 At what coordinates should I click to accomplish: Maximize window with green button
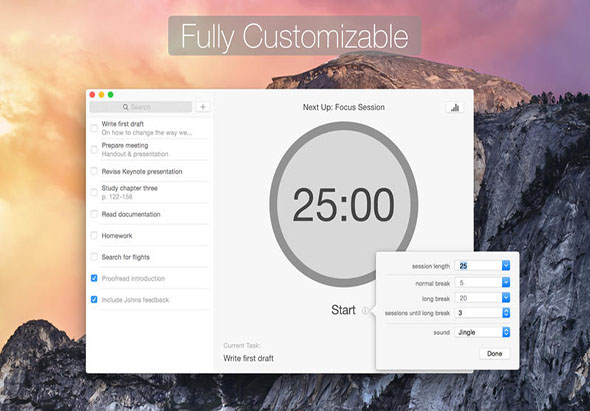click(x=111, y=94)
